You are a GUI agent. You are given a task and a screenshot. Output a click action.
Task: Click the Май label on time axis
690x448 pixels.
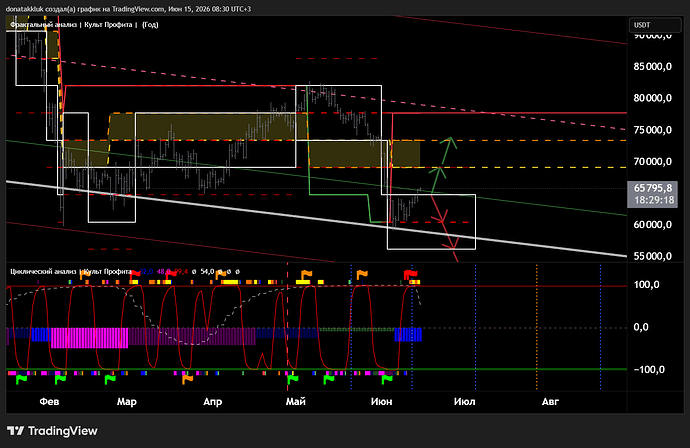pos(296,401)
